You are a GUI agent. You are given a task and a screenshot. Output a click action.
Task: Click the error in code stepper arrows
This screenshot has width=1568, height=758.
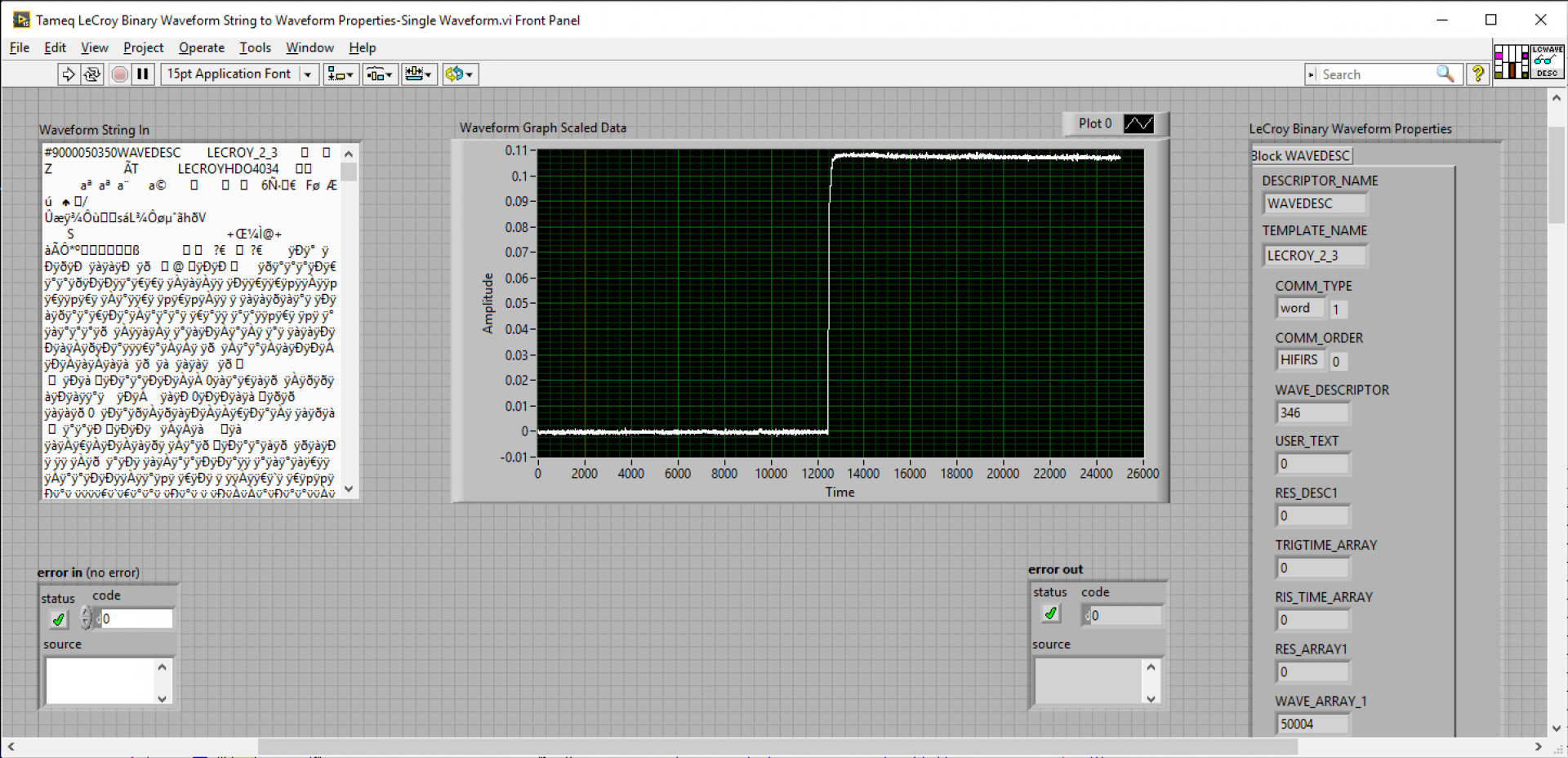(x=87, y=618)
